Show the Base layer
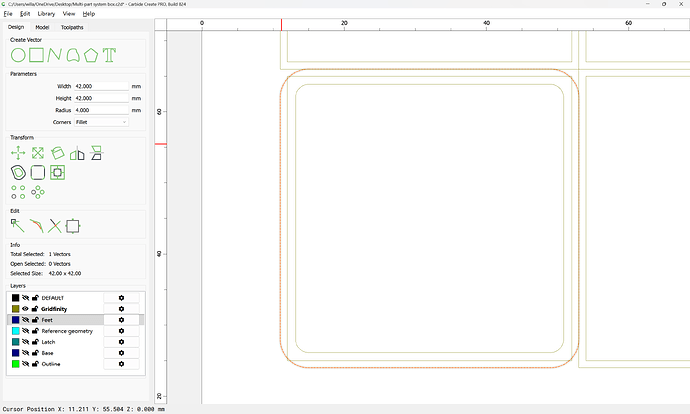The image size is (690, 414). [26, 353]
